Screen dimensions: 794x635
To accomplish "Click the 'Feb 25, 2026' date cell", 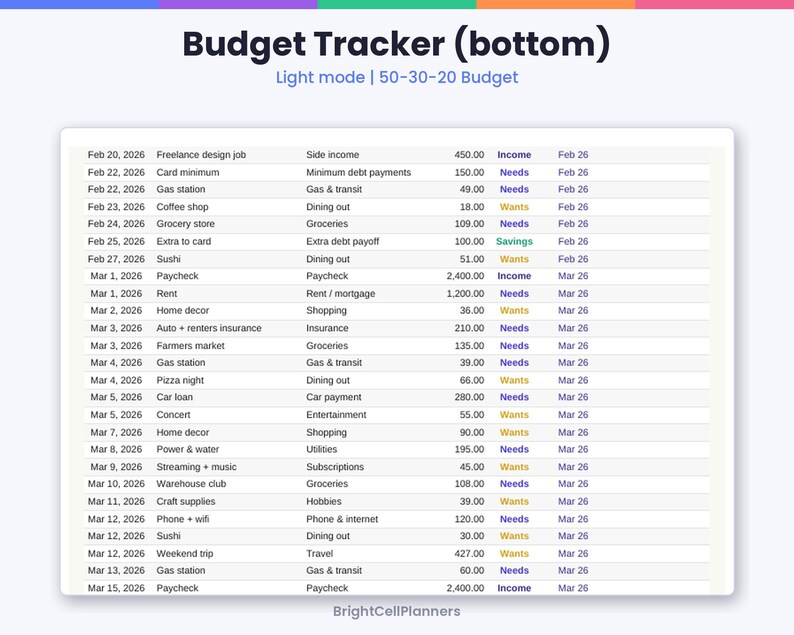I will click(116, 242).
